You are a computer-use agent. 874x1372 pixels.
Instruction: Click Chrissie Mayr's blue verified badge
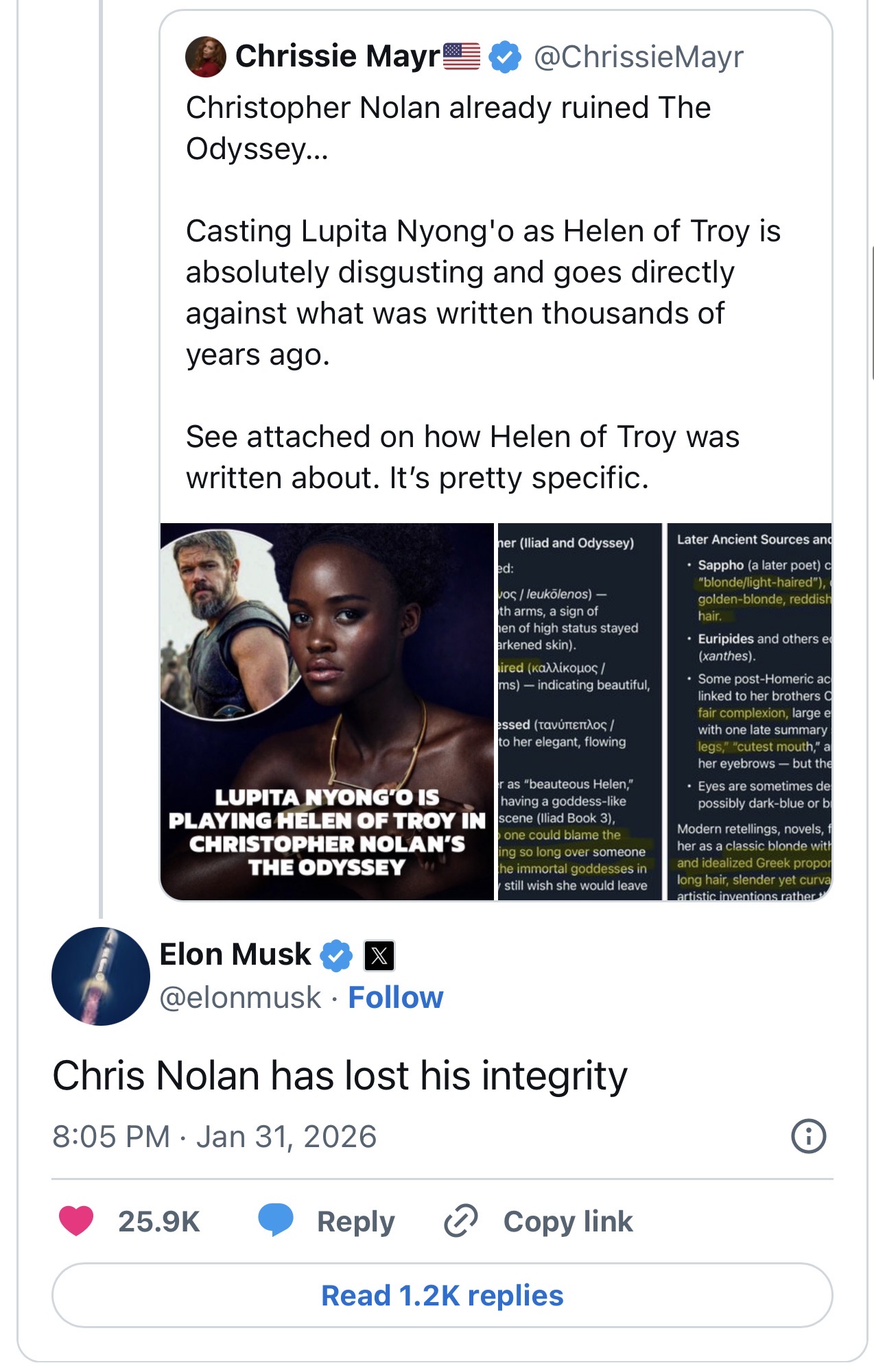[x=505, y=57]
